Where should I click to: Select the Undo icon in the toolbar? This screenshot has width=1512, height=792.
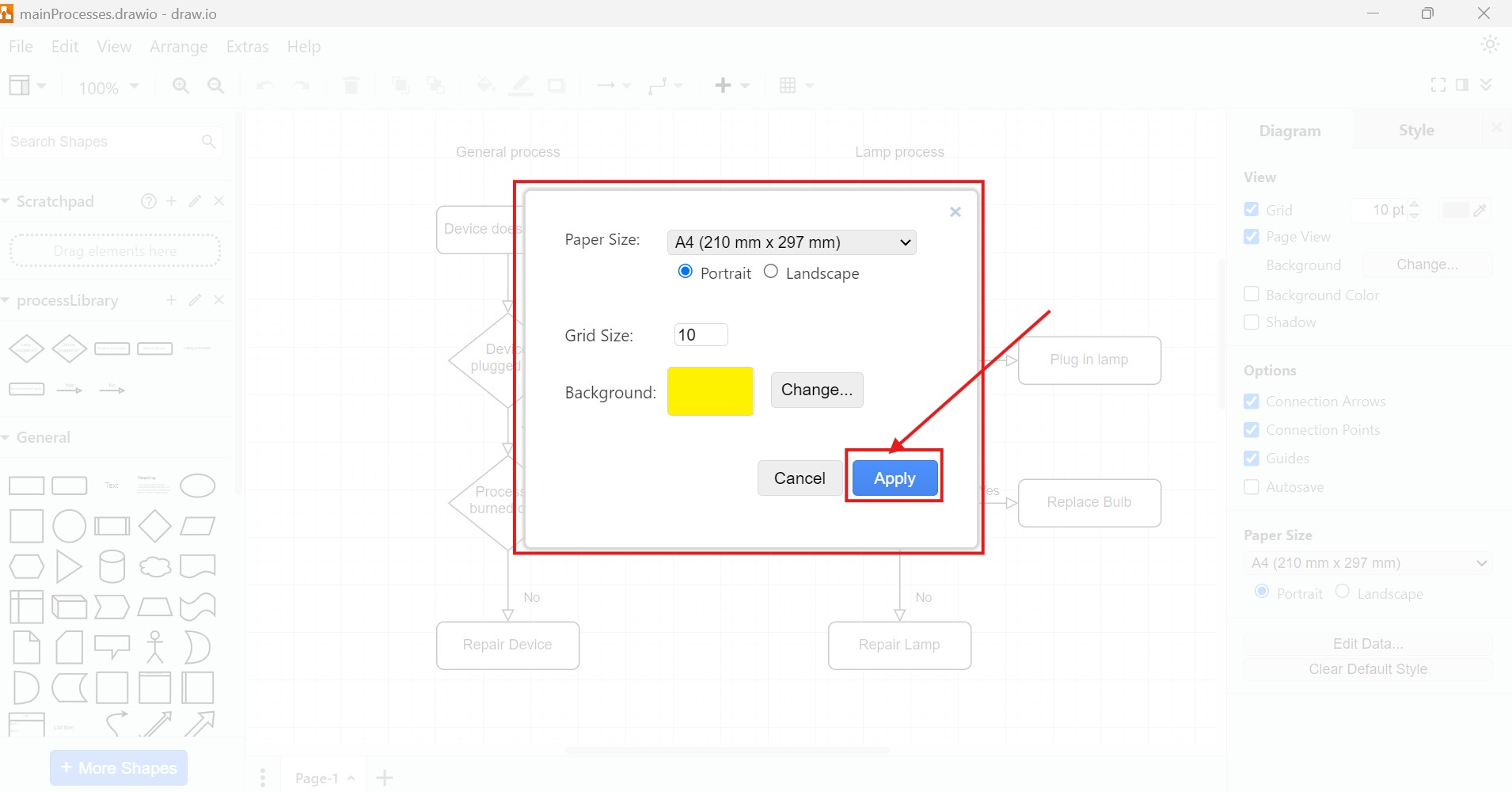coord(264,86)
